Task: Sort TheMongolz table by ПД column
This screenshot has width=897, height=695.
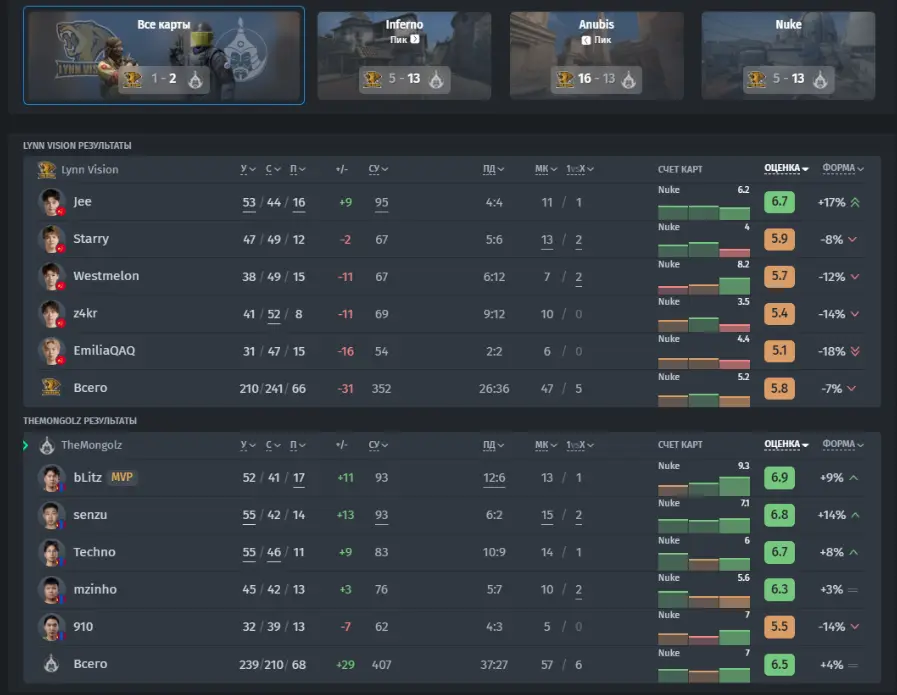Action: [x=493, y=445]
